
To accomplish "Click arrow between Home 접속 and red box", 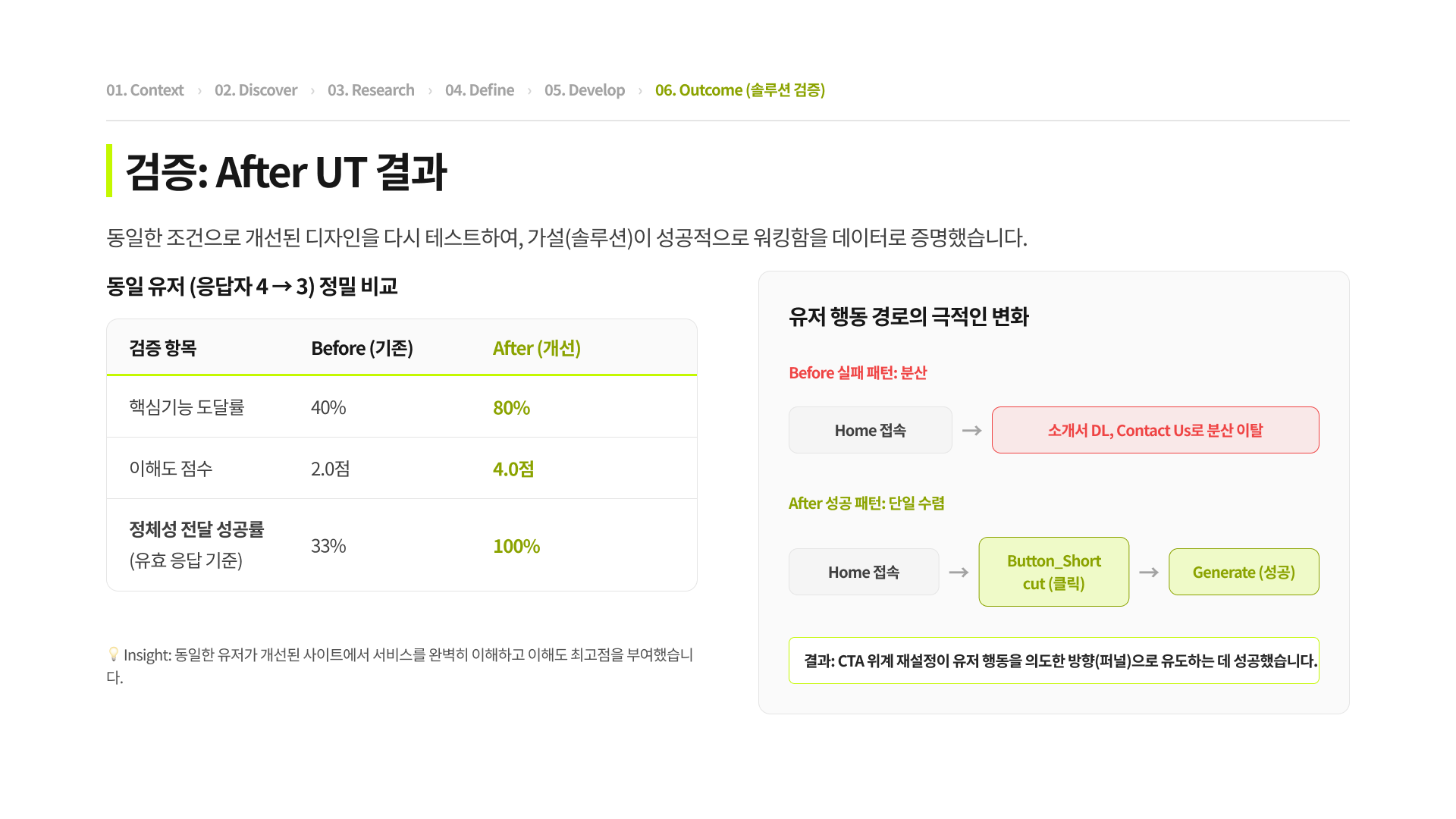I will tap(972, 431).
